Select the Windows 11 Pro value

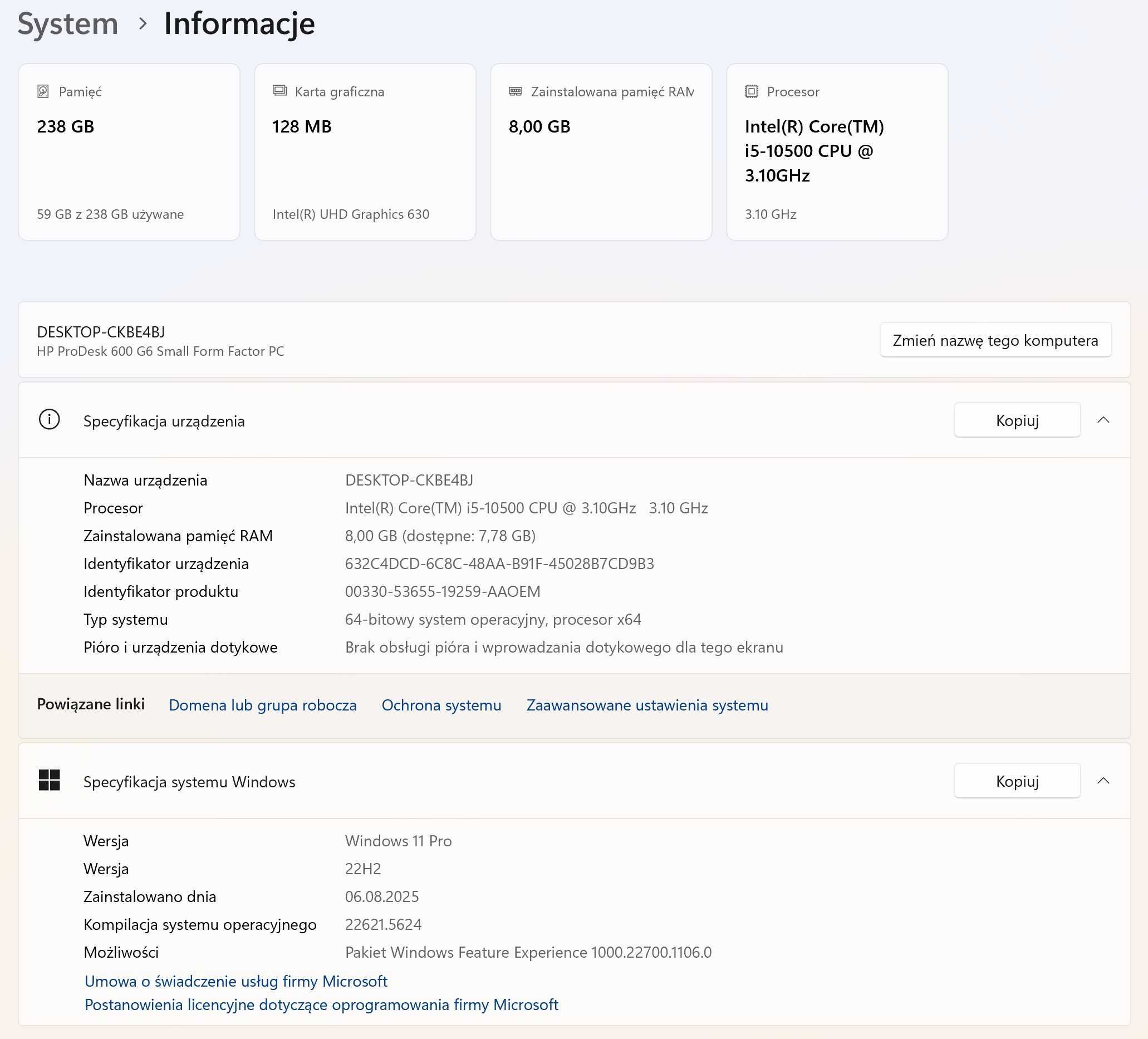tap(398, 841)
